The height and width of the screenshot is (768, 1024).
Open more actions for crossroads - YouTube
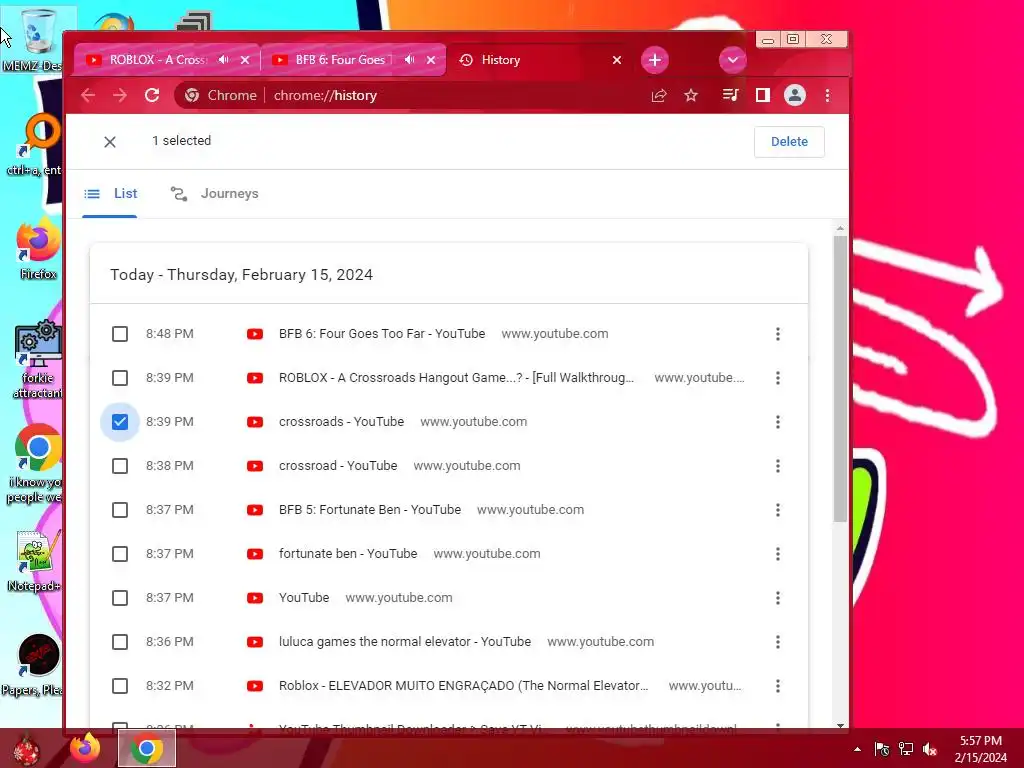tap(778, 422)
